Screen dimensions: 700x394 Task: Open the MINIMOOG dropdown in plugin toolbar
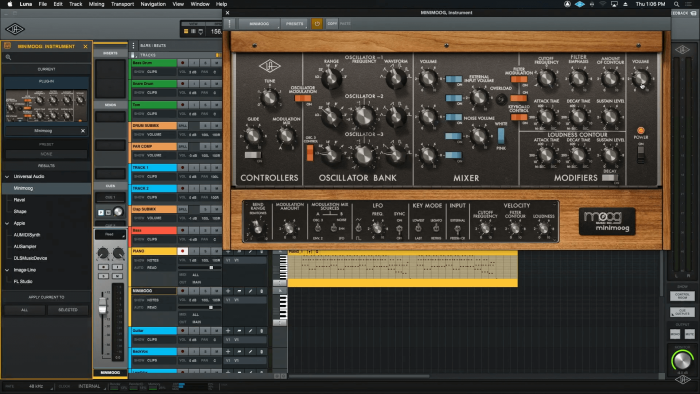(x=259, y=24)
